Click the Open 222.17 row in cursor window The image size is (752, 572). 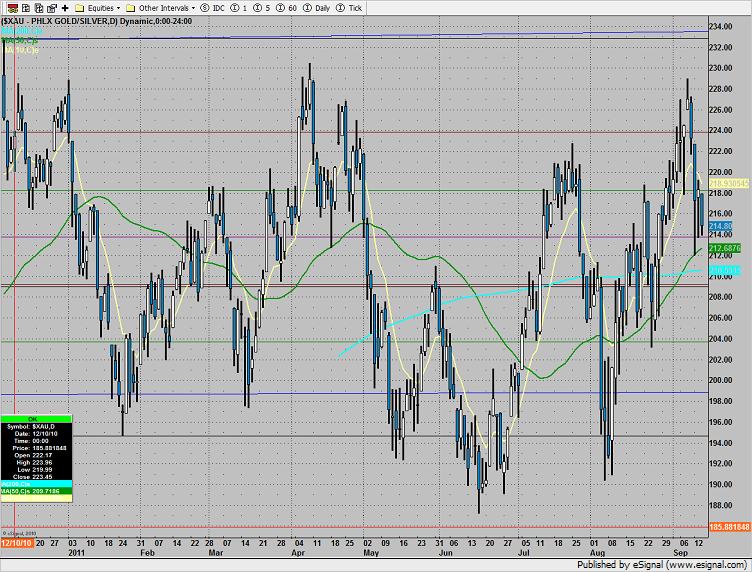(36, 455)
